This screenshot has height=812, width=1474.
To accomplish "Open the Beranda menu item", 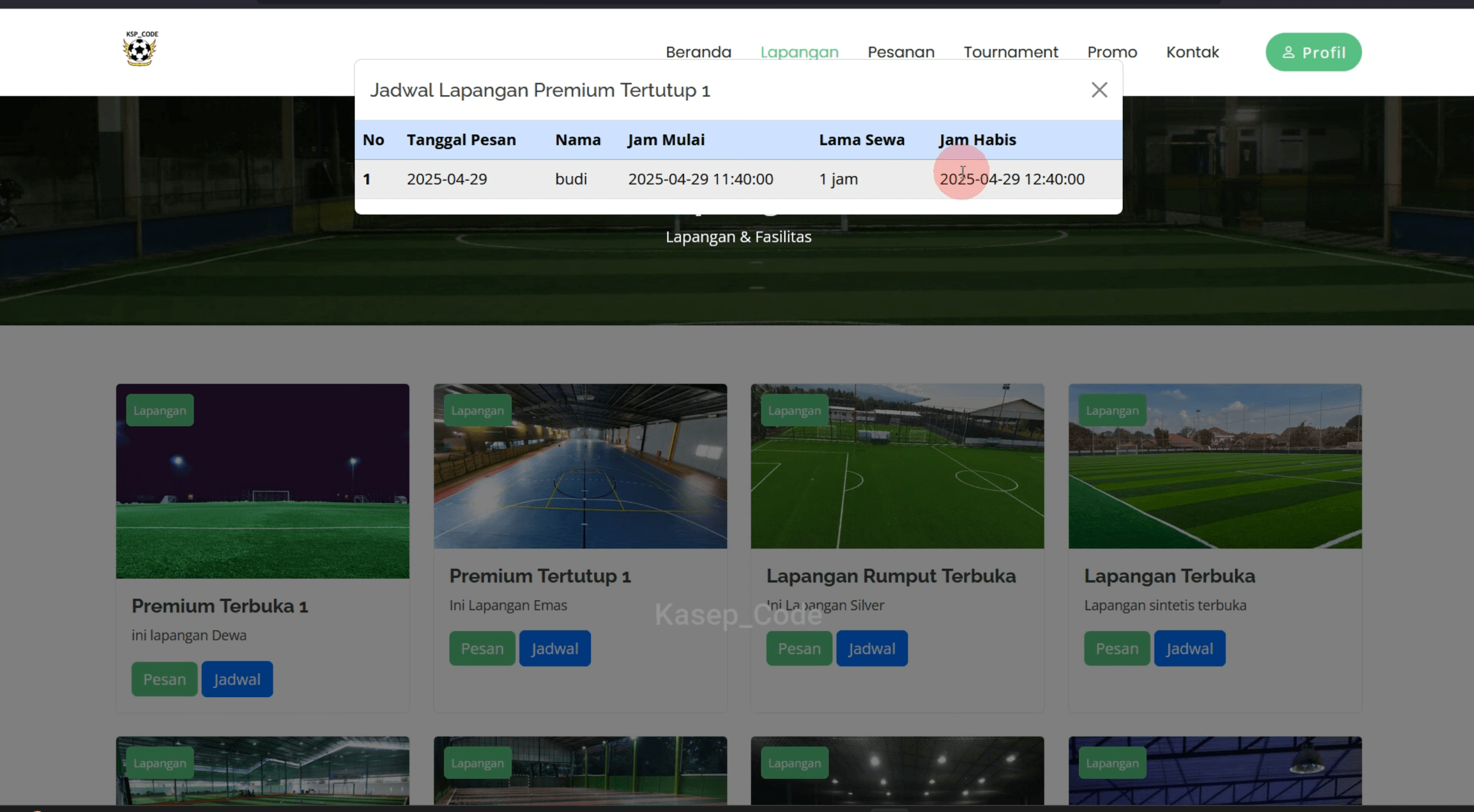I will [x=698, y=52].
